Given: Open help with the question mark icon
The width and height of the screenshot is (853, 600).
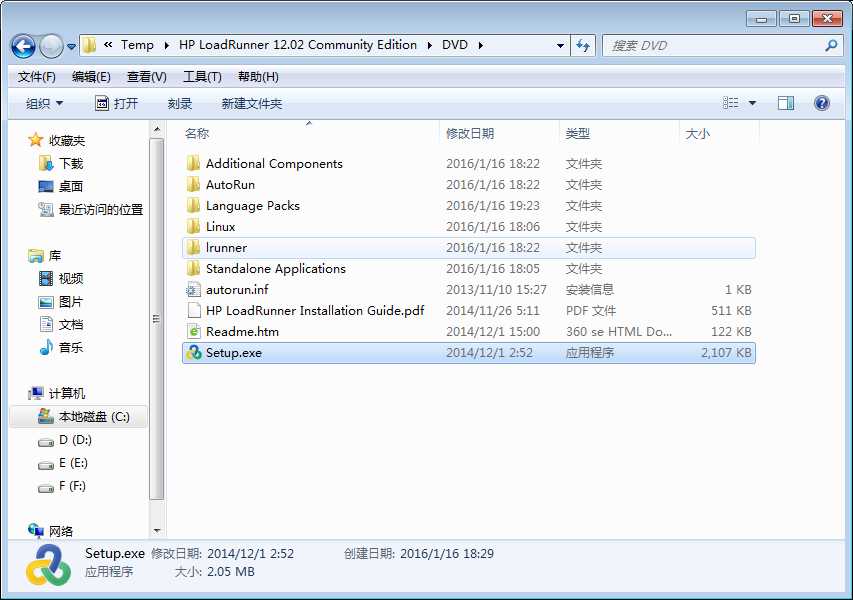Looking at the screenshot, I should [x=821, y=103].
